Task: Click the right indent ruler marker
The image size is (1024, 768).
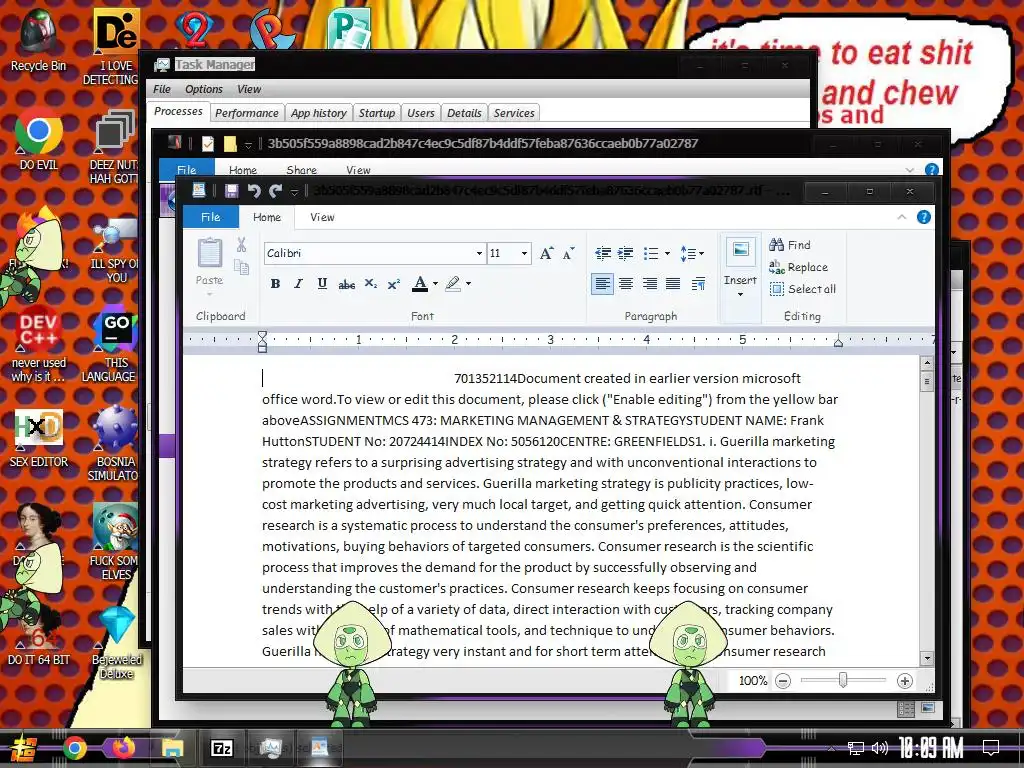Action: tap(838, 342)
